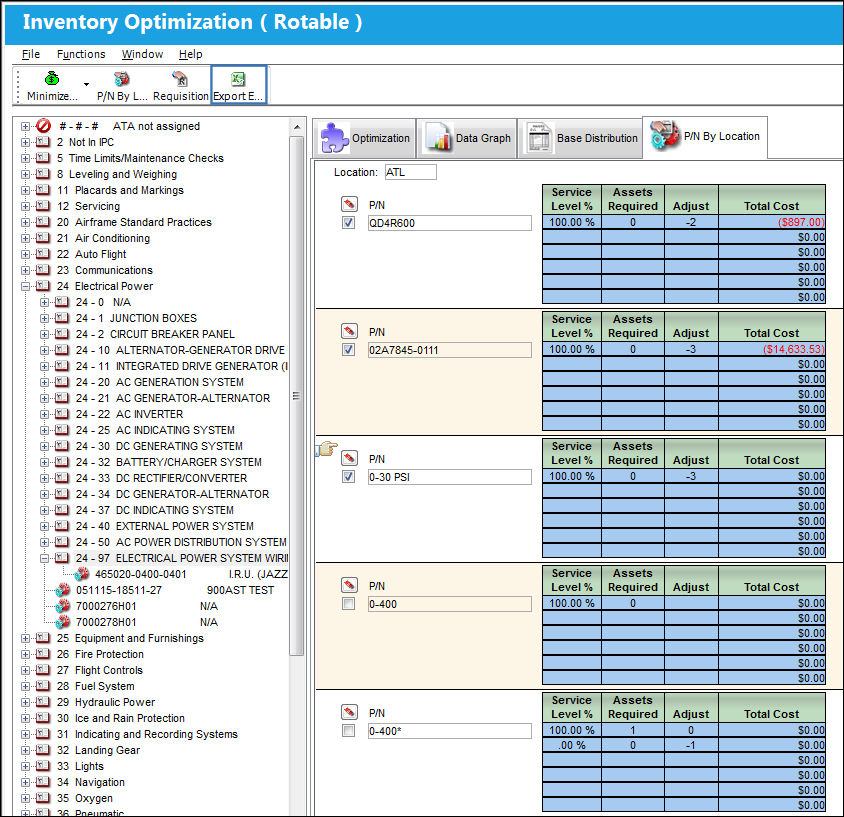Select the P/N By Location tab
The image size is (844, 817).
pyautogui.click(x=705, y=137)
